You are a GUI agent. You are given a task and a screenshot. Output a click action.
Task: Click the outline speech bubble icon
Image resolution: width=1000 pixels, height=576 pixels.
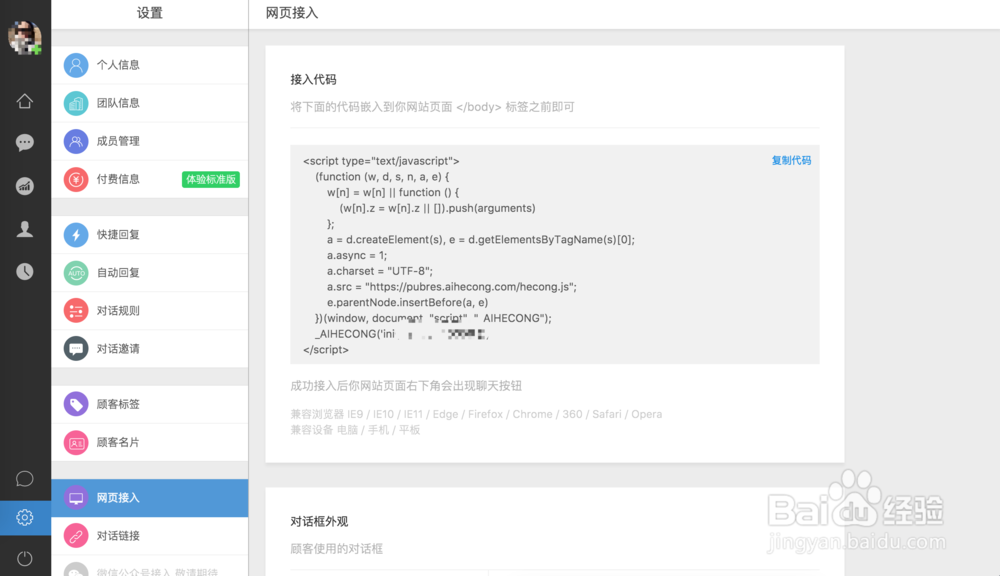coord(25,479)
